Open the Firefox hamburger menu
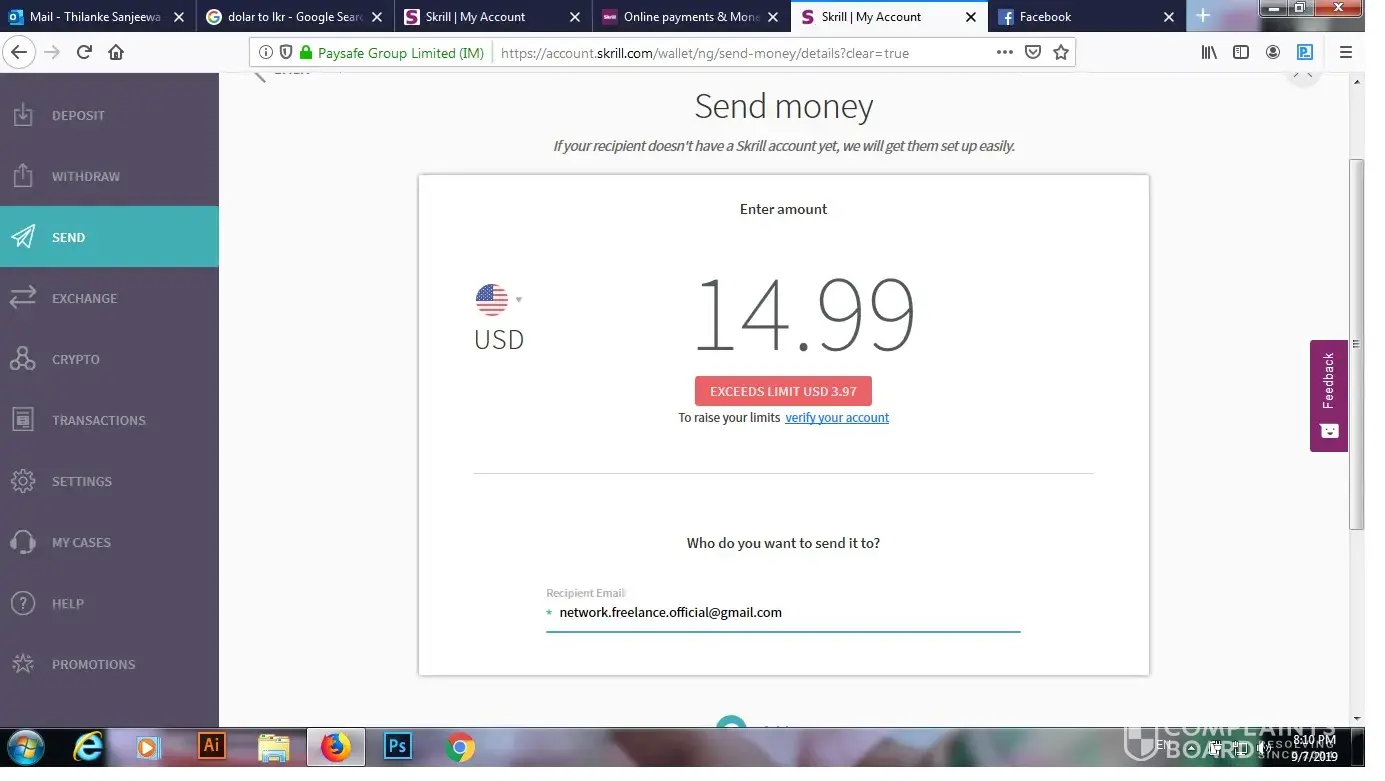 pyautogui.click(x=1346, y=52)
